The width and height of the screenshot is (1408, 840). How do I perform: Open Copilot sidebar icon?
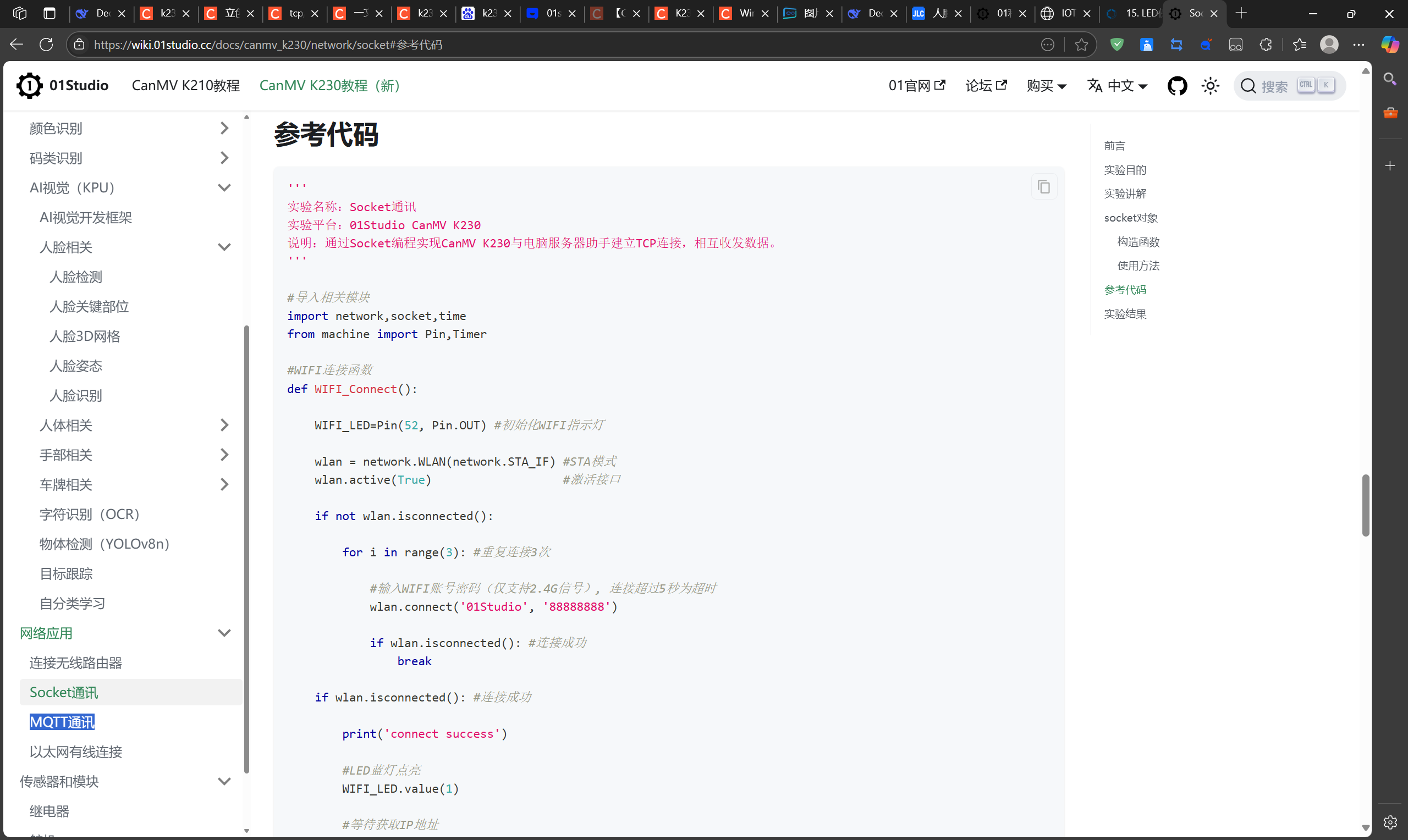pyautogui.click(x=1389, y=45)
